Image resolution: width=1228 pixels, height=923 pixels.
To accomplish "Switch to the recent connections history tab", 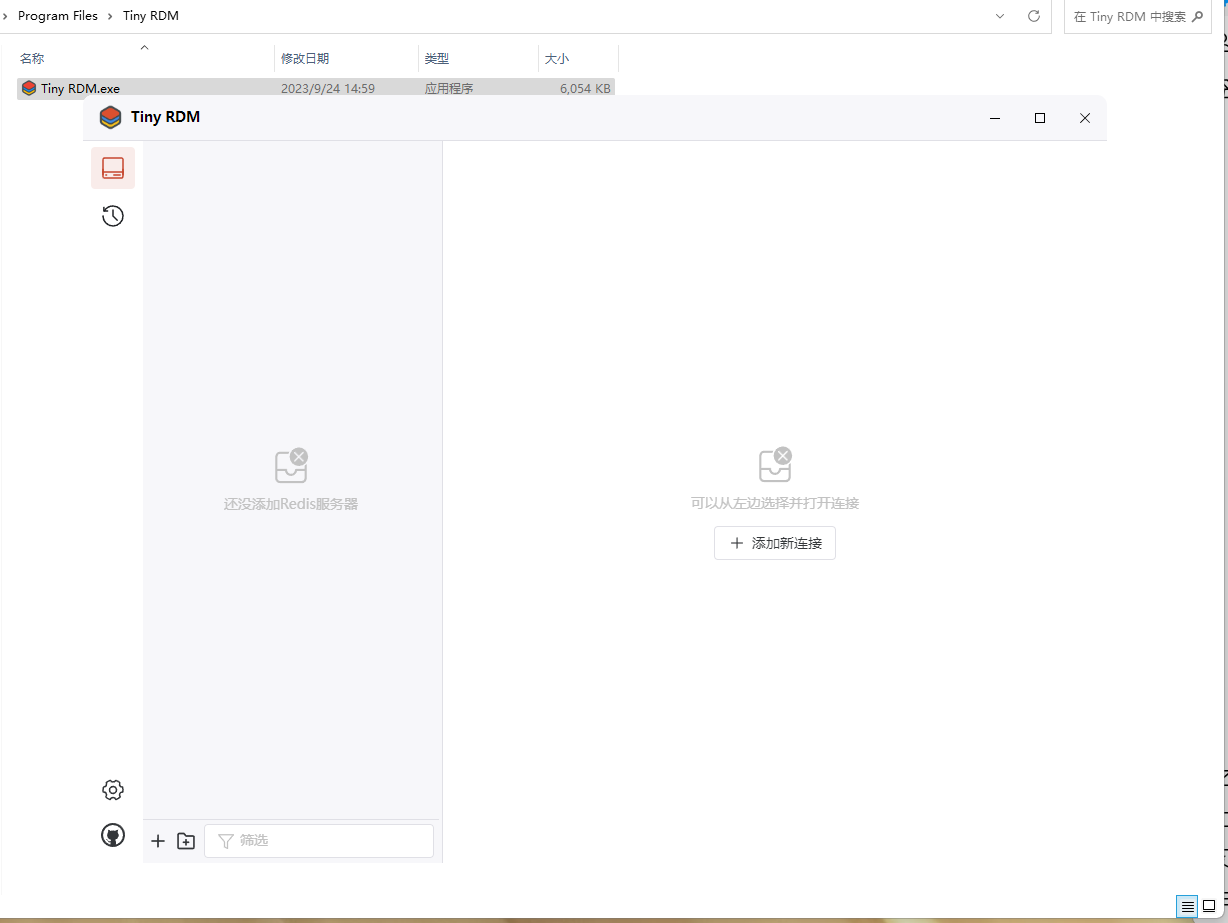I will click(x=113, y=215).
